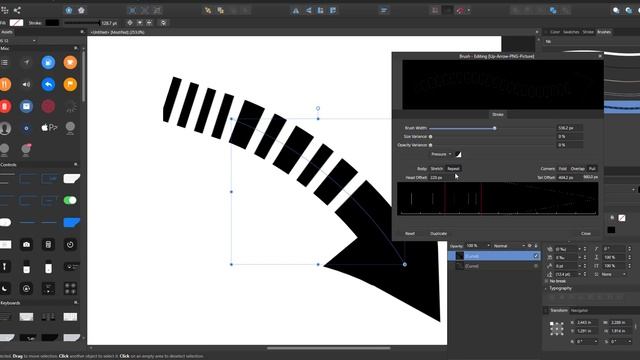Open the layer Opacity percentage dropdown
The image size is (640, 360).
(x=478, y=246)
